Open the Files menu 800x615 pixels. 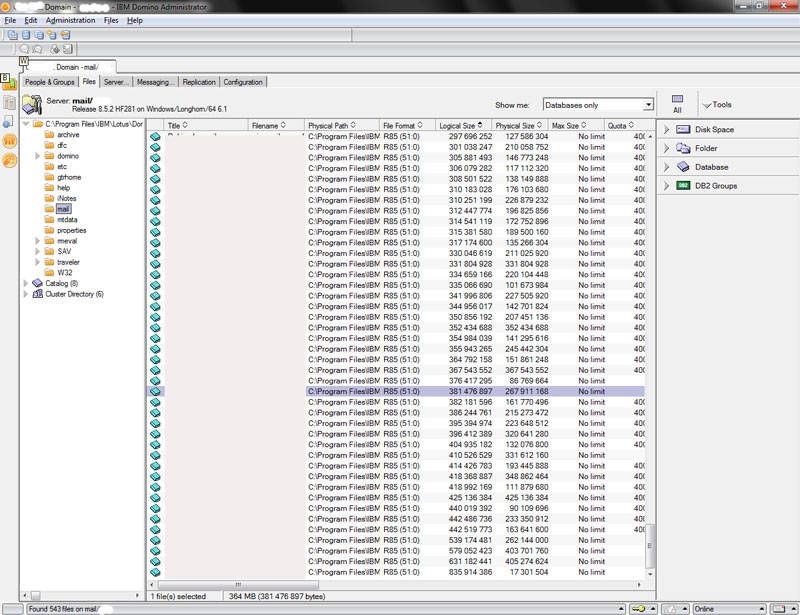(111, 20)
